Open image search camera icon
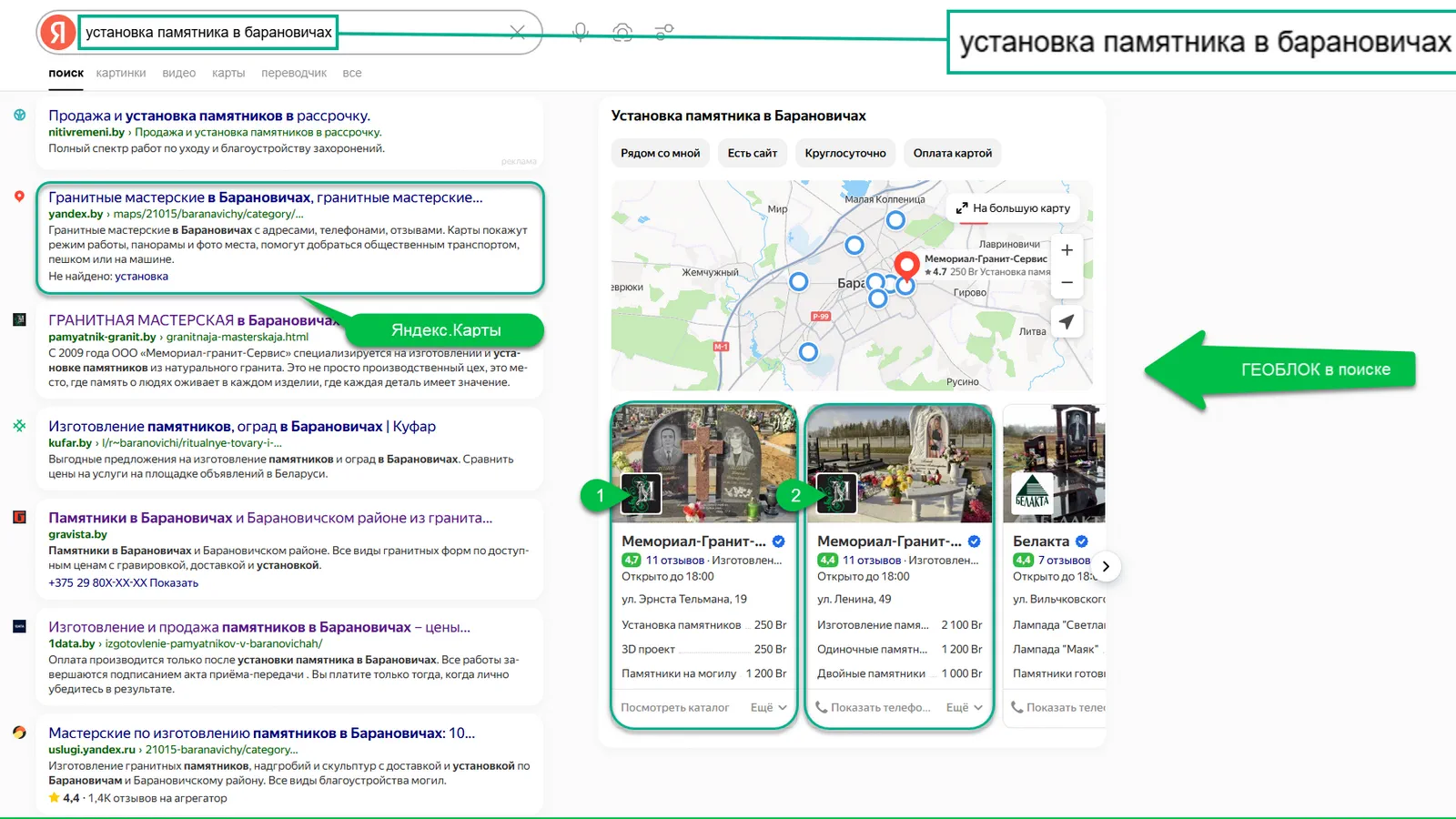The height and width of the screenshot is (819, 1456). 622,33
